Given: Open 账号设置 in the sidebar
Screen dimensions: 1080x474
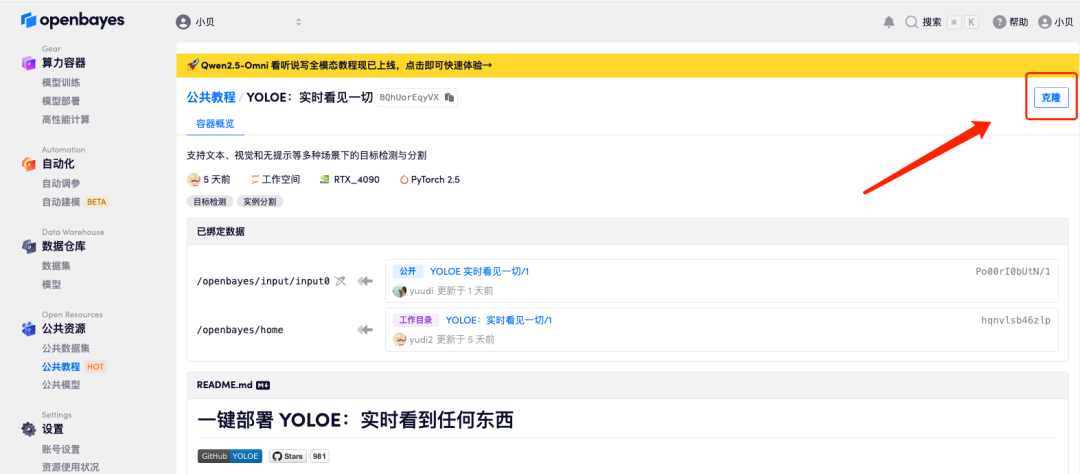Looking at the screenshot, I should [61, 449].
